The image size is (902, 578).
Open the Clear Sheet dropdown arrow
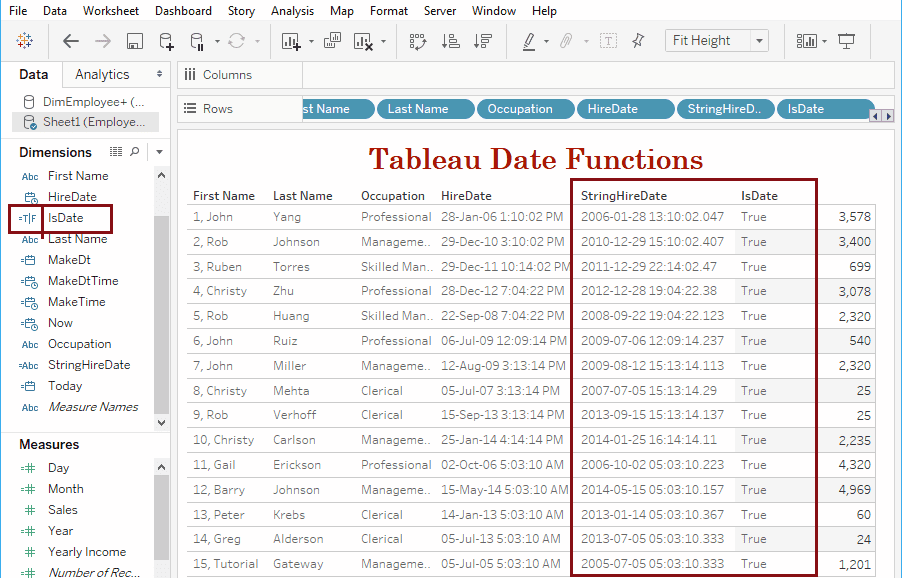click(383, 41)
